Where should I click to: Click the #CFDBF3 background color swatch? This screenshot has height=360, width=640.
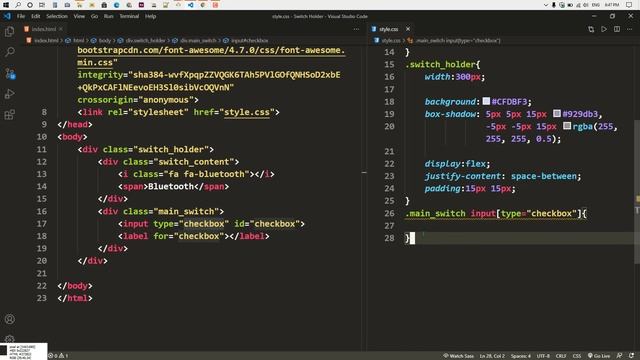coord(486,101)
